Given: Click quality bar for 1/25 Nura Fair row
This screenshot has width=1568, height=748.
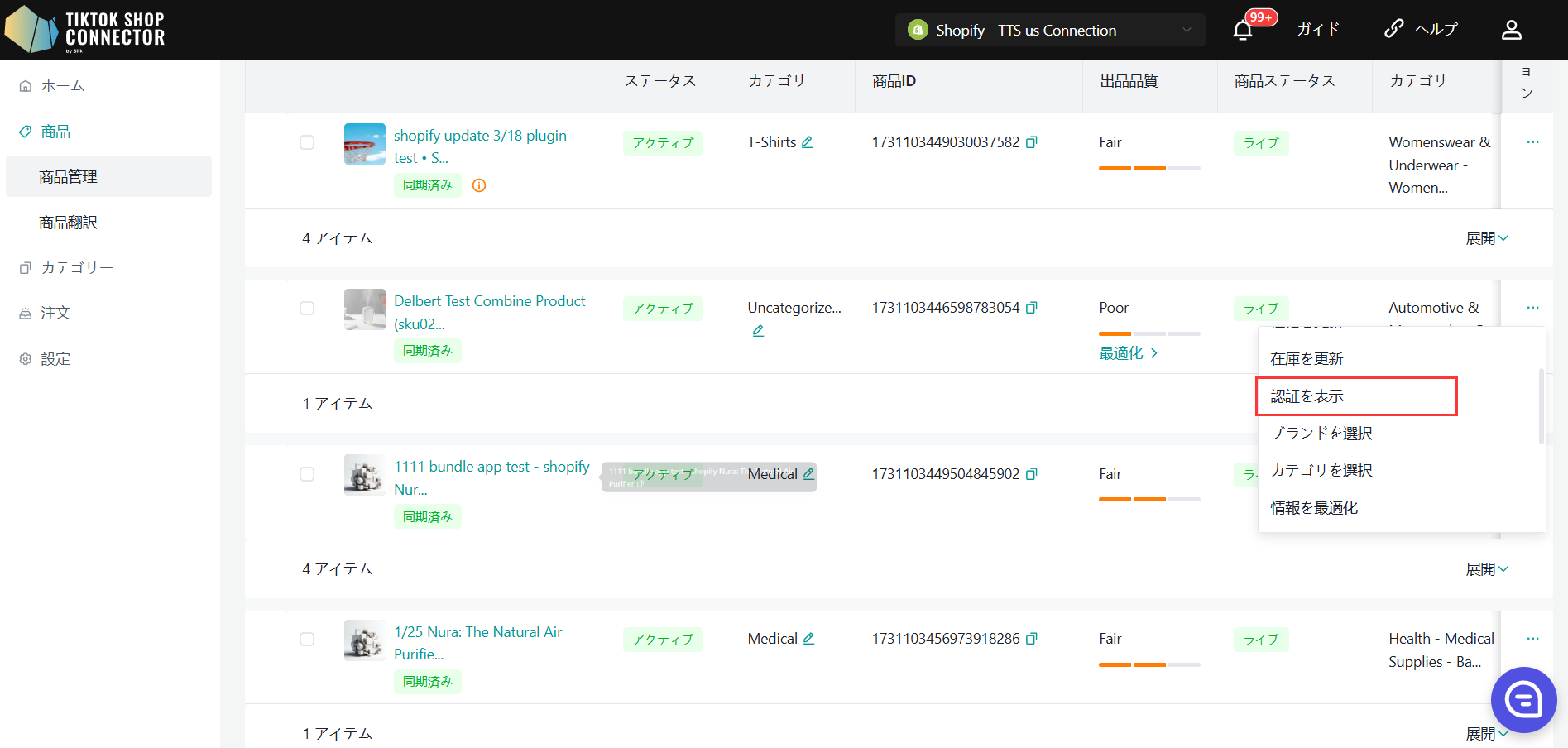Looking at the screenshot, I should (1149, 664).
